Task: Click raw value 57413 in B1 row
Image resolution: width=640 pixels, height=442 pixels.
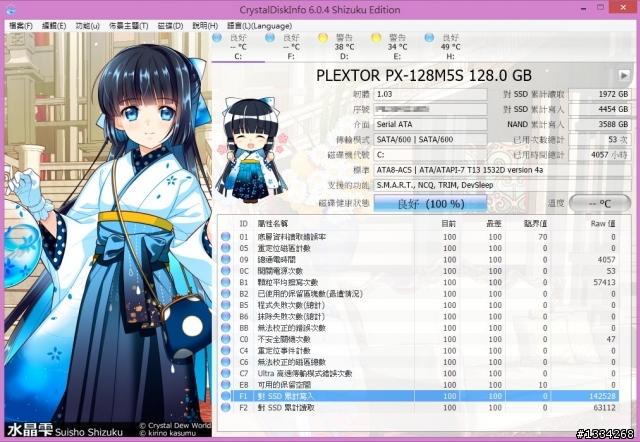Action: pyautogui.click(x=604, y=282)
